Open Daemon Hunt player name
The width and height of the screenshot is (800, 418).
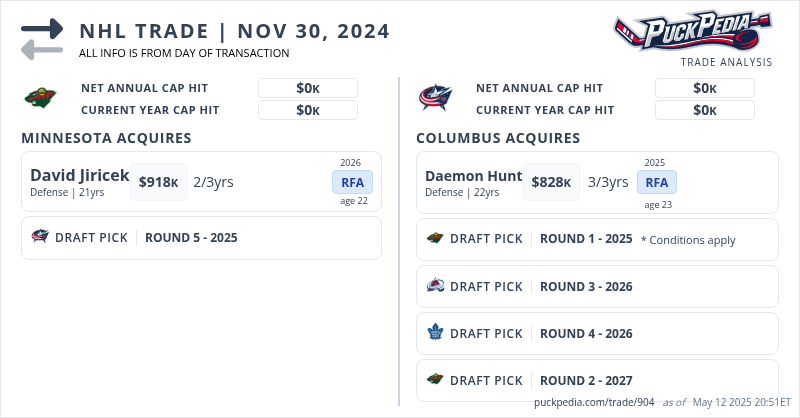tap(473, 176)
